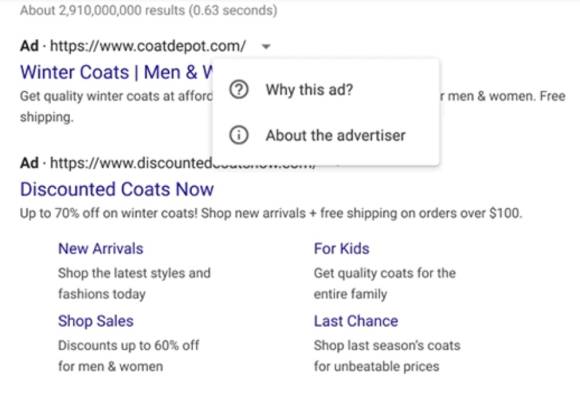
Task: Click the first ad's 'Ad' label
Action: (x=29, y=46)
